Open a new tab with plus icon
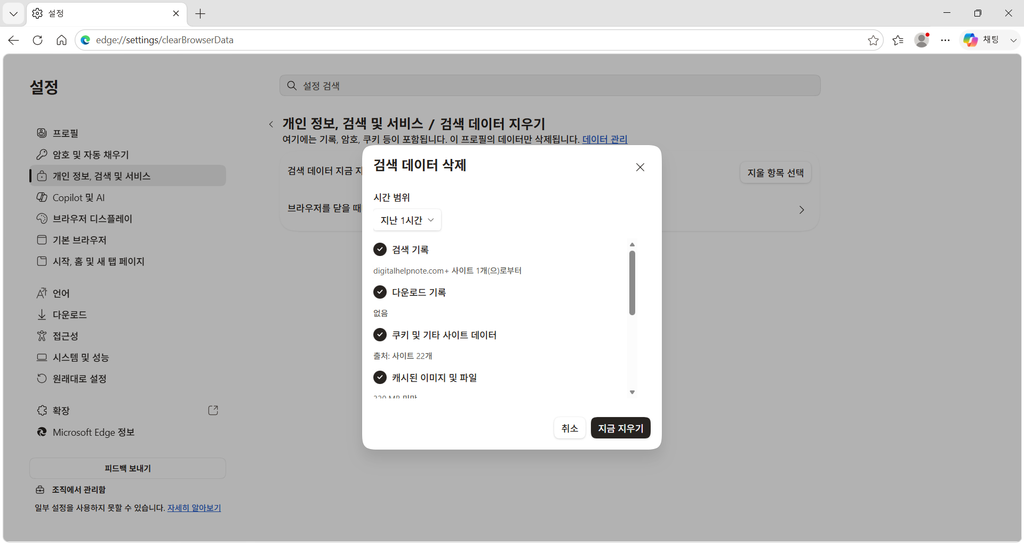 pos(200,13)
